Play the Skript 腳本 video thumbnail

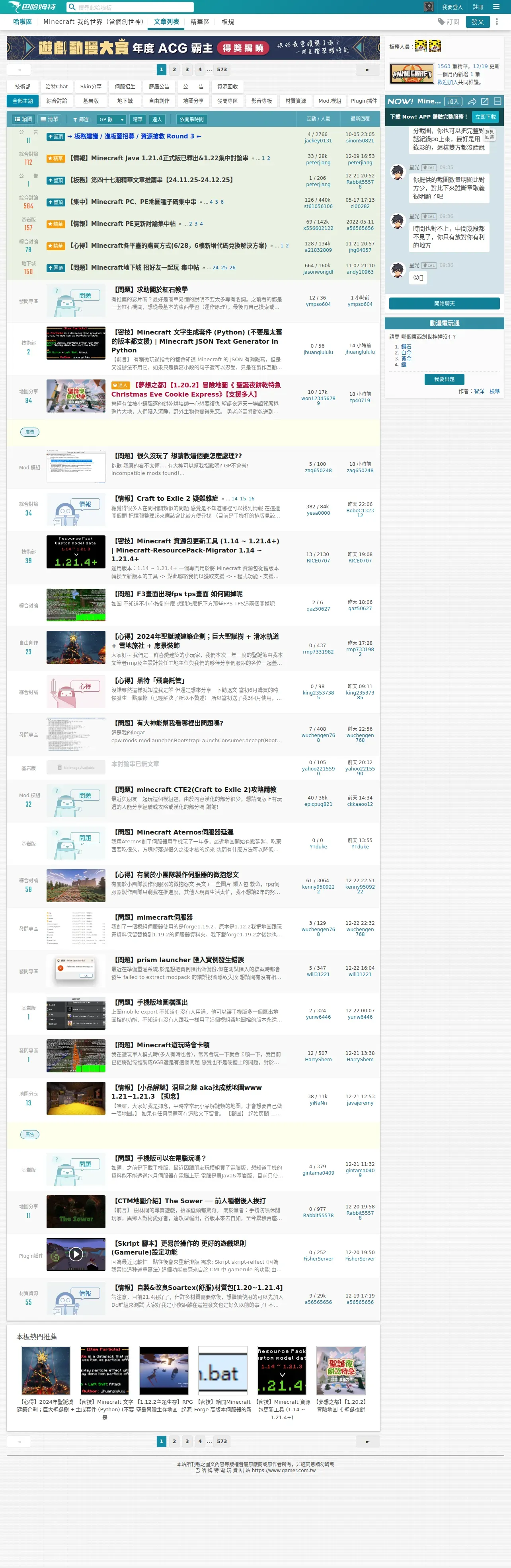[76, 1253]
